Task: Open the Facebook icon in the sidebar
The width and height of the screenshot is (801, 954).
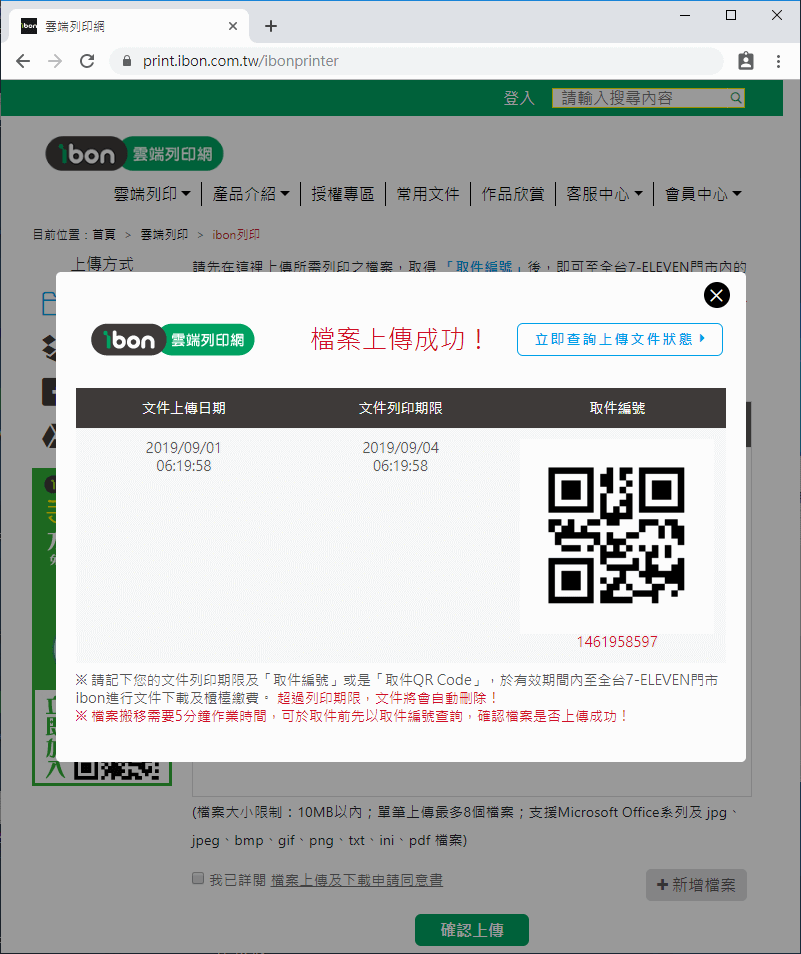Action: [x=50, y=392]
